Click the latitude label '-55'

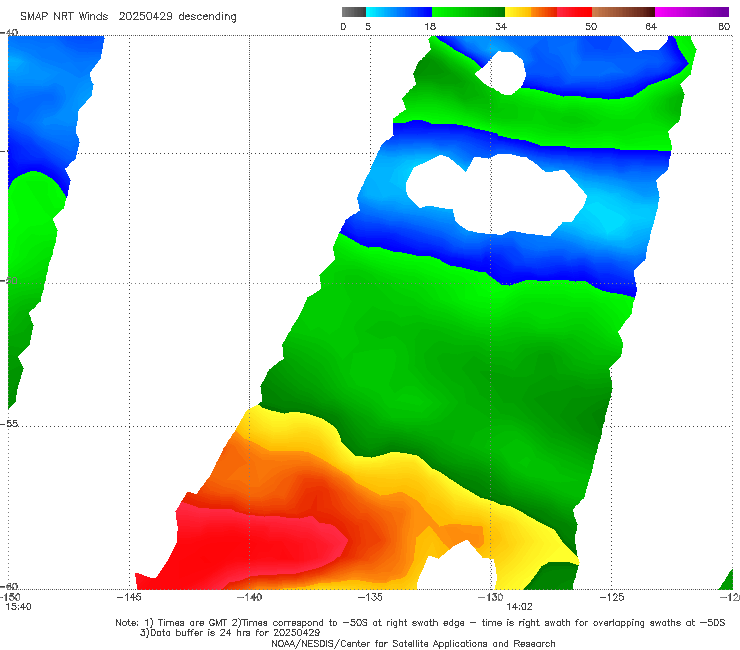pyautogui.click(x=10, y=423)
